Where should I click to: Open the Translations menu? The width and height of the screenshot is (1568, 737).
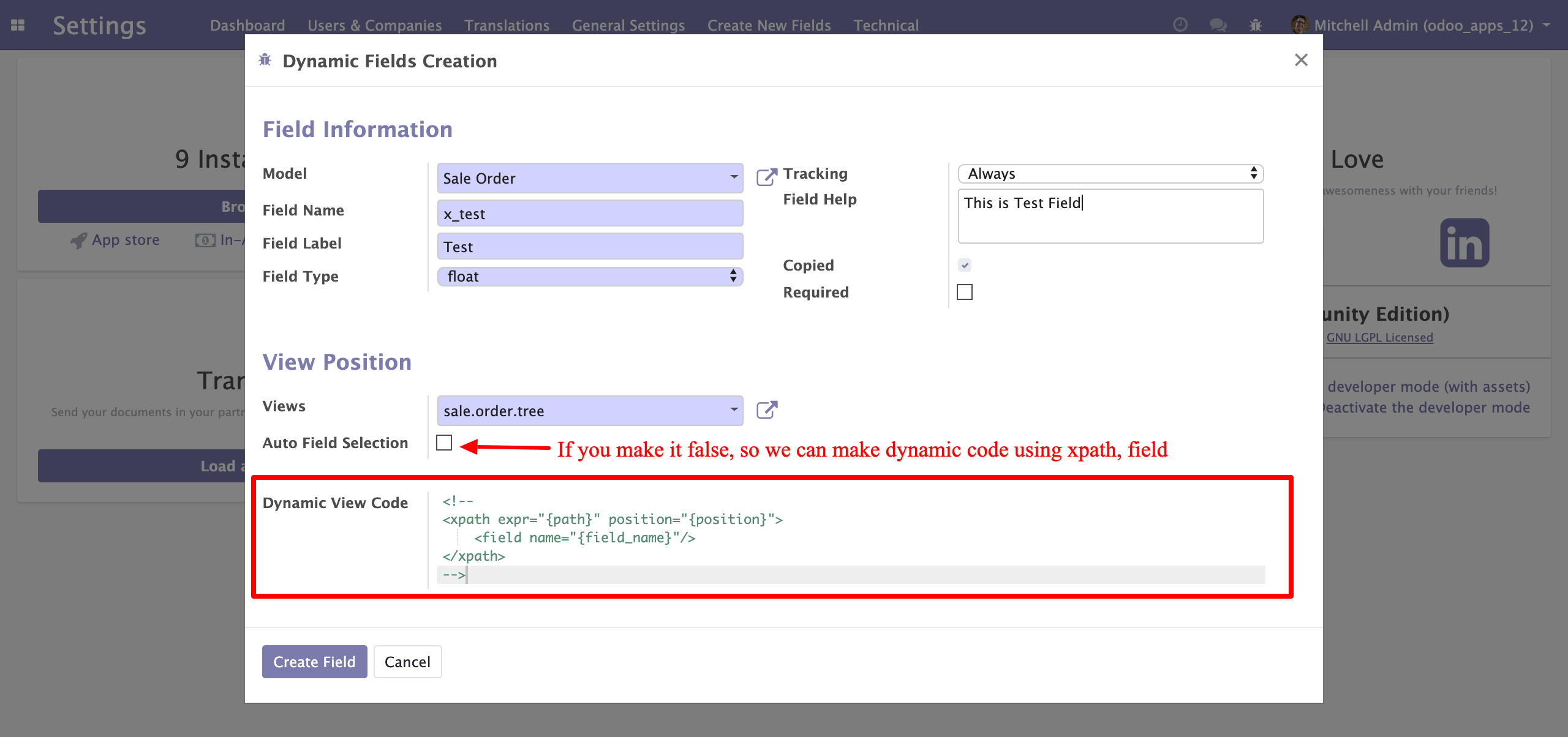tap(507, 25)
